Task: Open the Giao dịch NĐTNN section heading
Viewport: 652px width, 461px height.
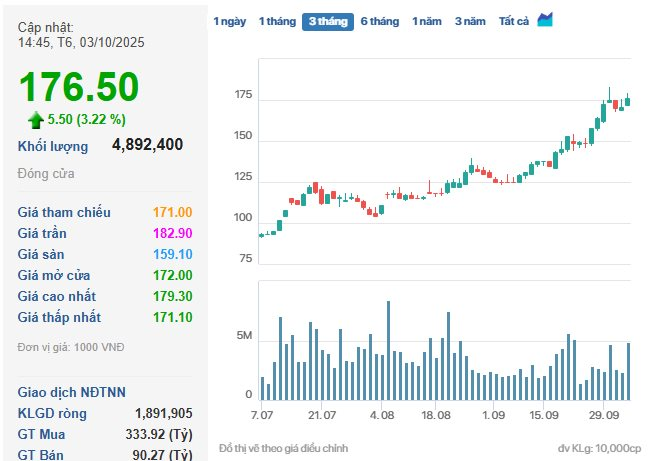Action: (x=71, y=391)
